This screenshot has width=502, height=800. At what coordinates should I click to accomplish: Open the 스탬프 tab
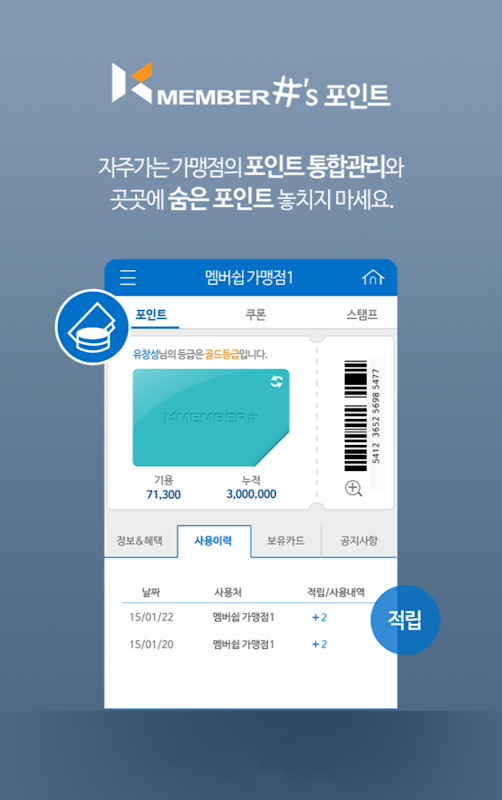(362, 314)
